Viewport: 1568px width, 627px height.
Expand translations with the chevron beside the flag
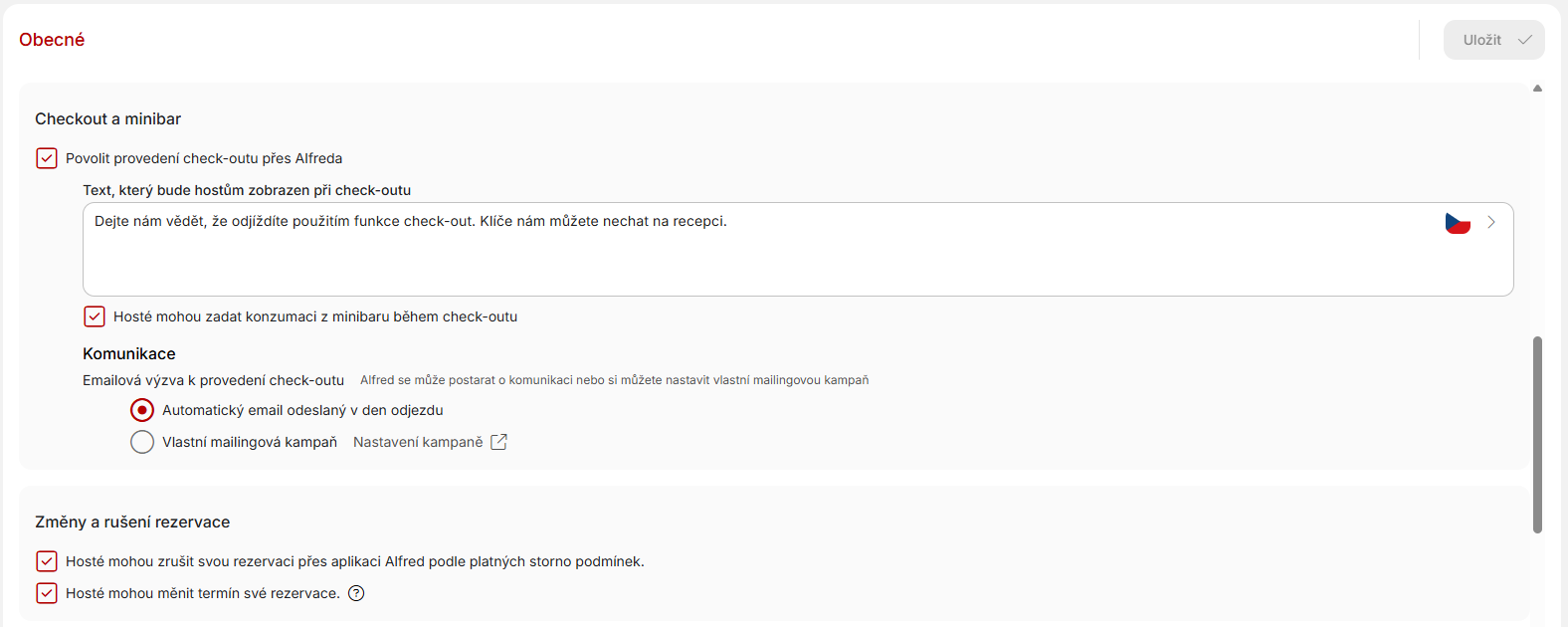[1491, 222]
